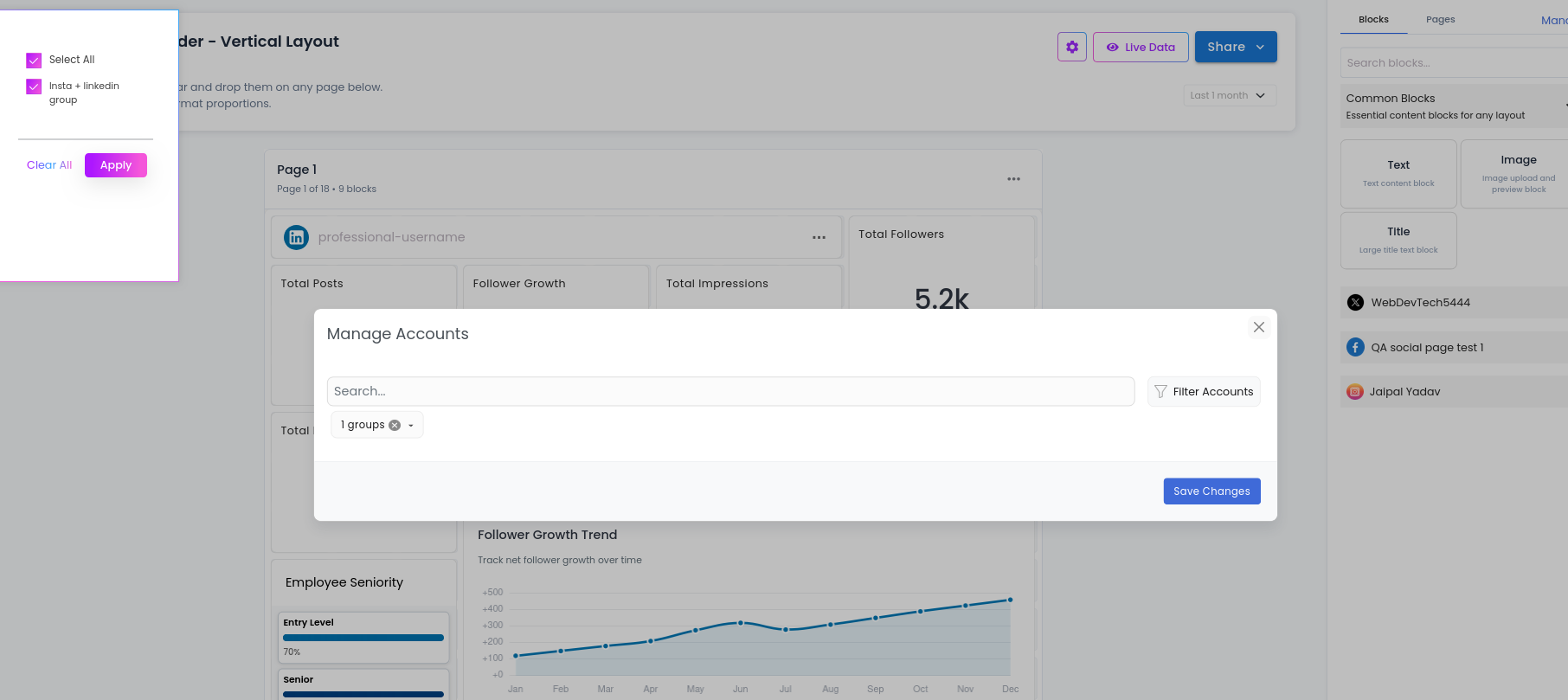Click the December data point on chart
The width and height of the screenshot is (1568, 700).
pos(1010,600)
